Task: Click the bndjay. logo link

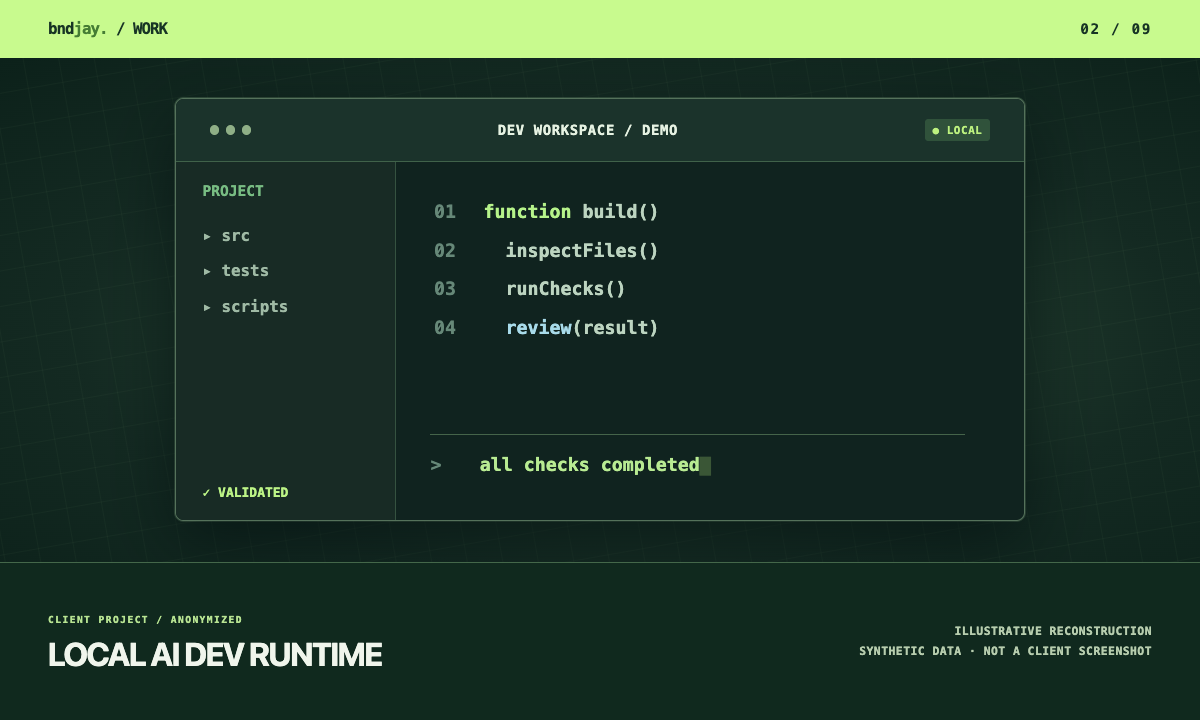Action: [x=77, y=29]
